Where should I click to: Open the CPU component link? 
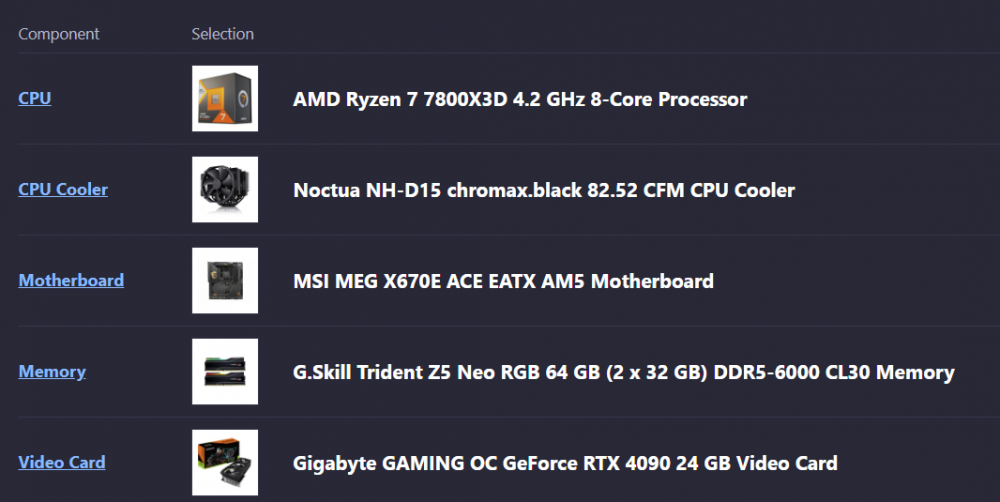[x=35, y=98]
